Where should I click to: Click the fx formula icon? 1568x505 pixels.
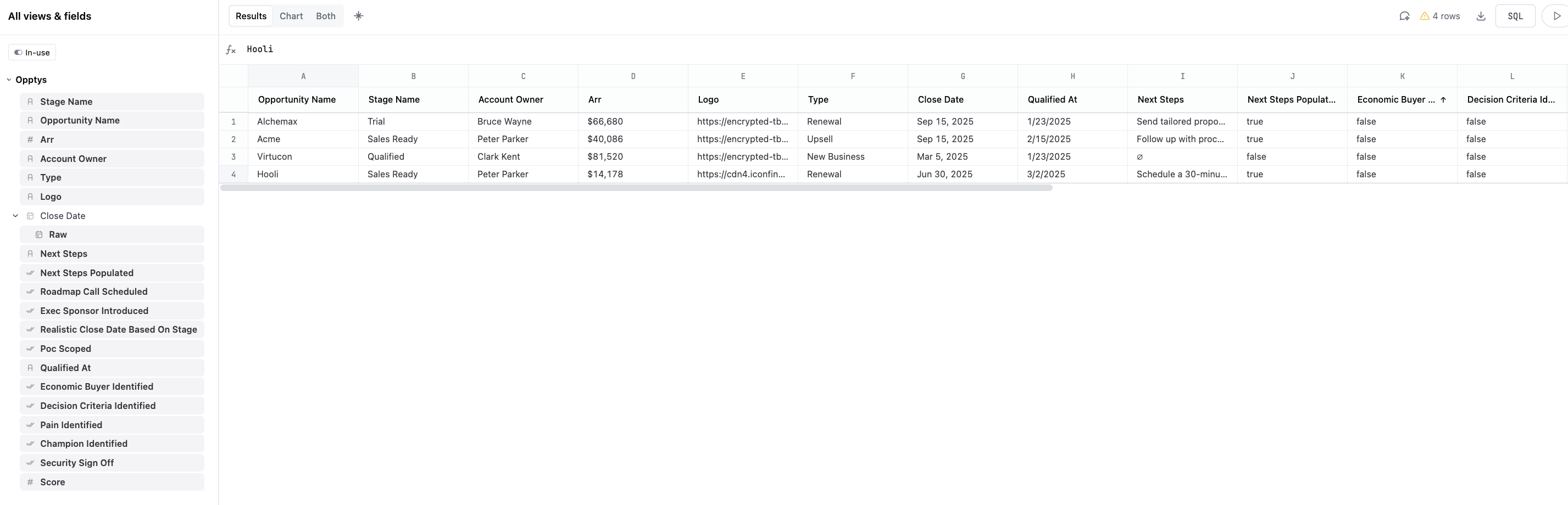click(x=231, y=50)
